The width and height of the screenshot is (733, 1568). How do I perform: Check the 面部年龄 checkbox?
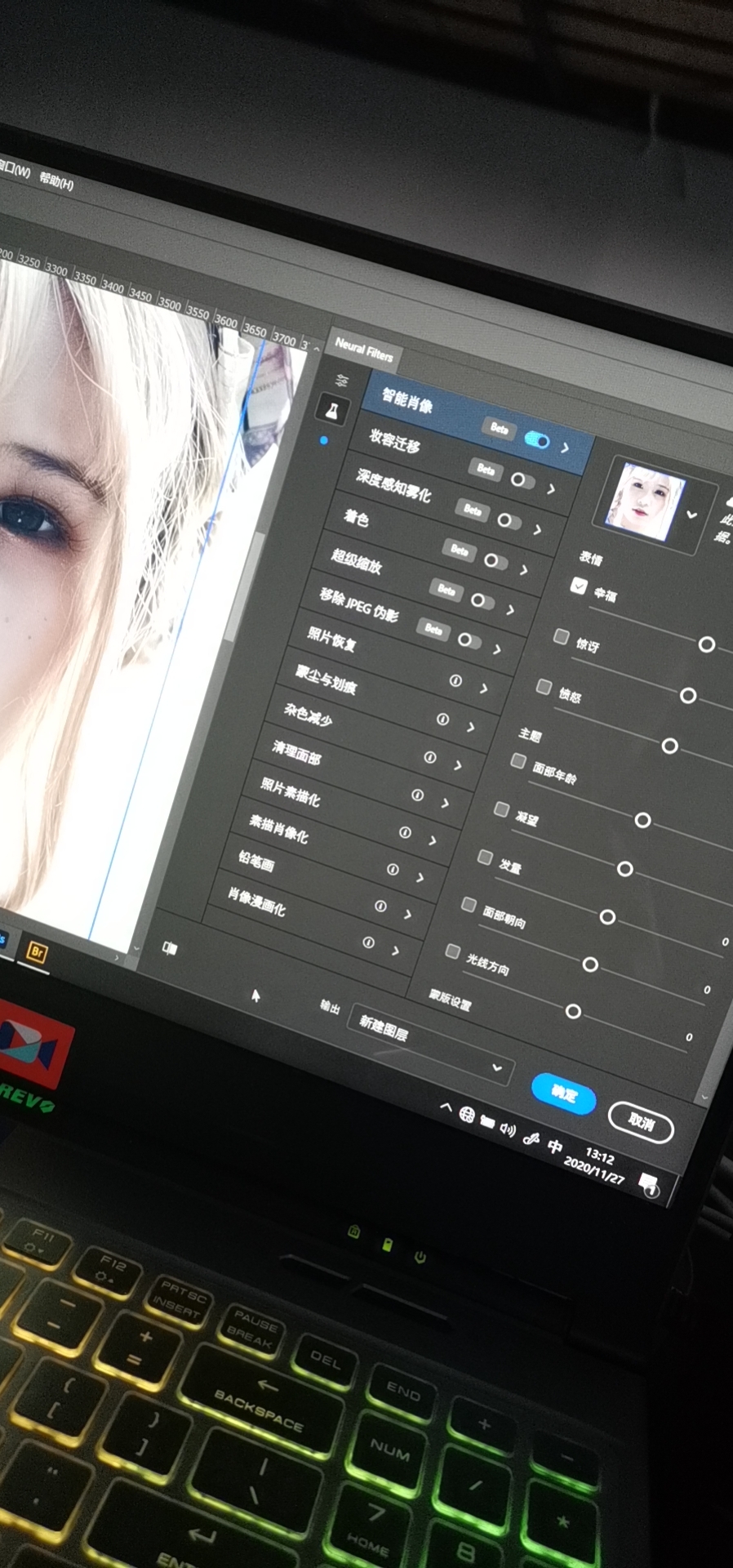(x=518, y=760)
